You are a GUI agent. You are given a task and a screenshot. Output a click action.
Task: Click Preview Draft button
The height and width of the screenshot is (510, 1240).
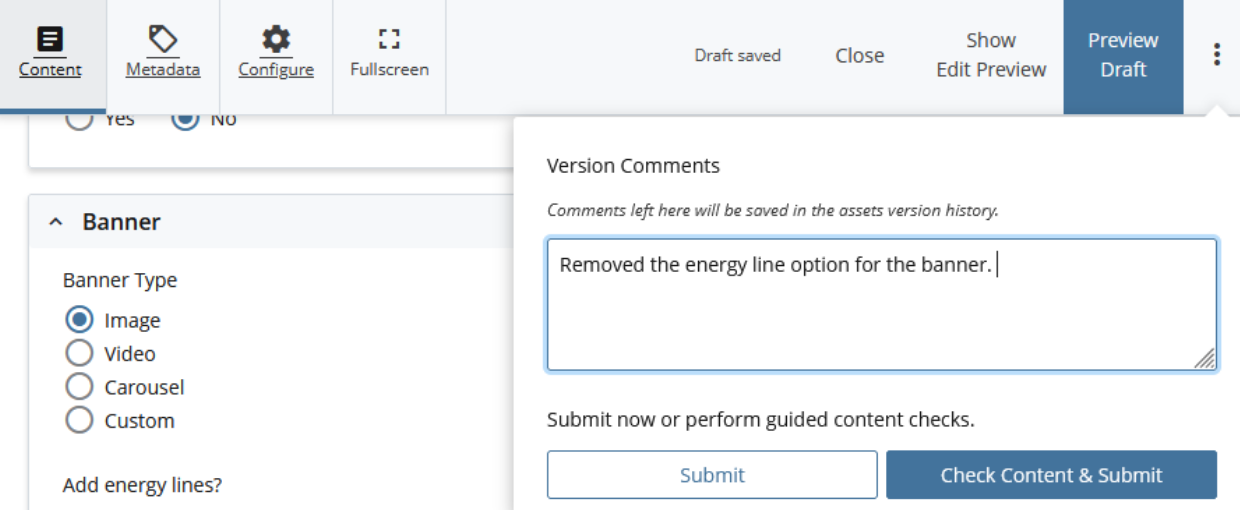[1123, 56]
